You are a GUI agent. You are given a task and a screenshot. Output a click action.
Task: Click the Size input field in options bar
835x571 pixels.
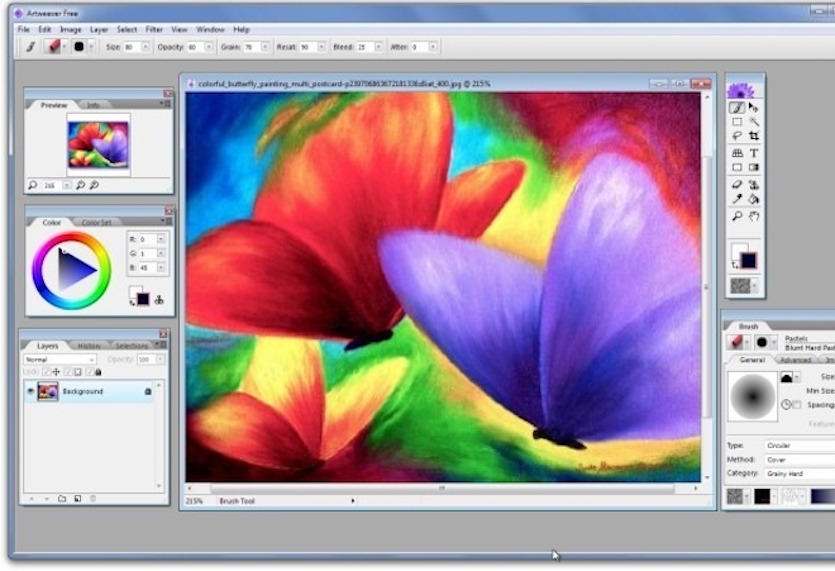tap(132, 47)
